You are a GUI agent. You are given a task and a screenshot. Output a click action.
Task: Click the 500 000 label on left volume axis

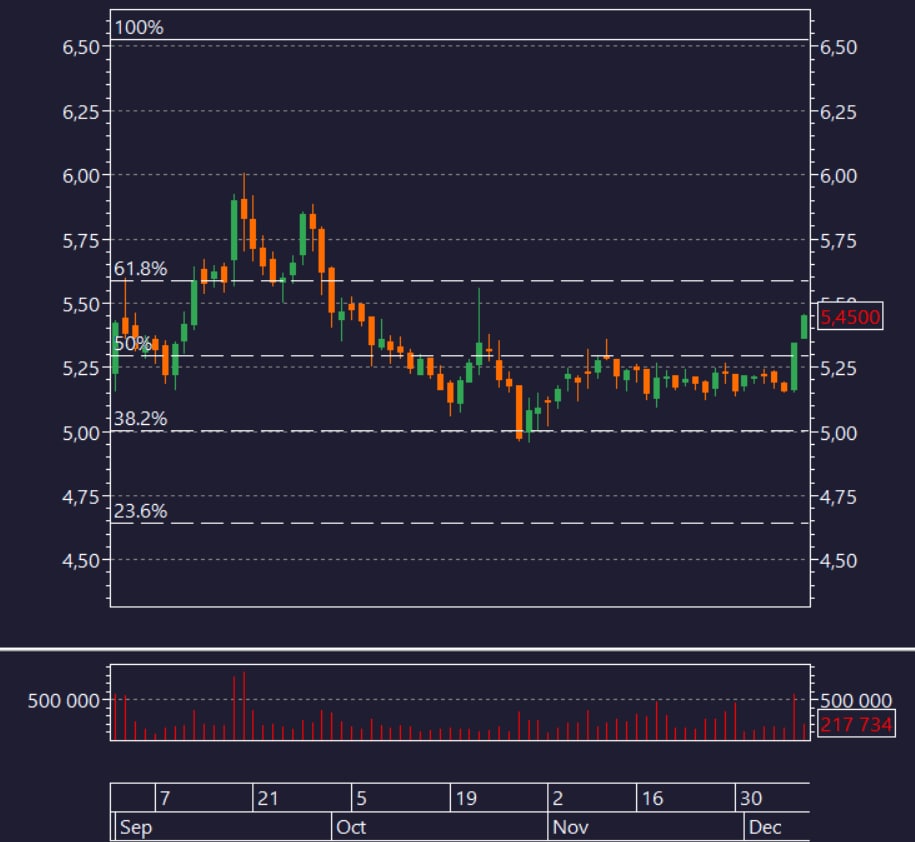(x=64, y=700)
